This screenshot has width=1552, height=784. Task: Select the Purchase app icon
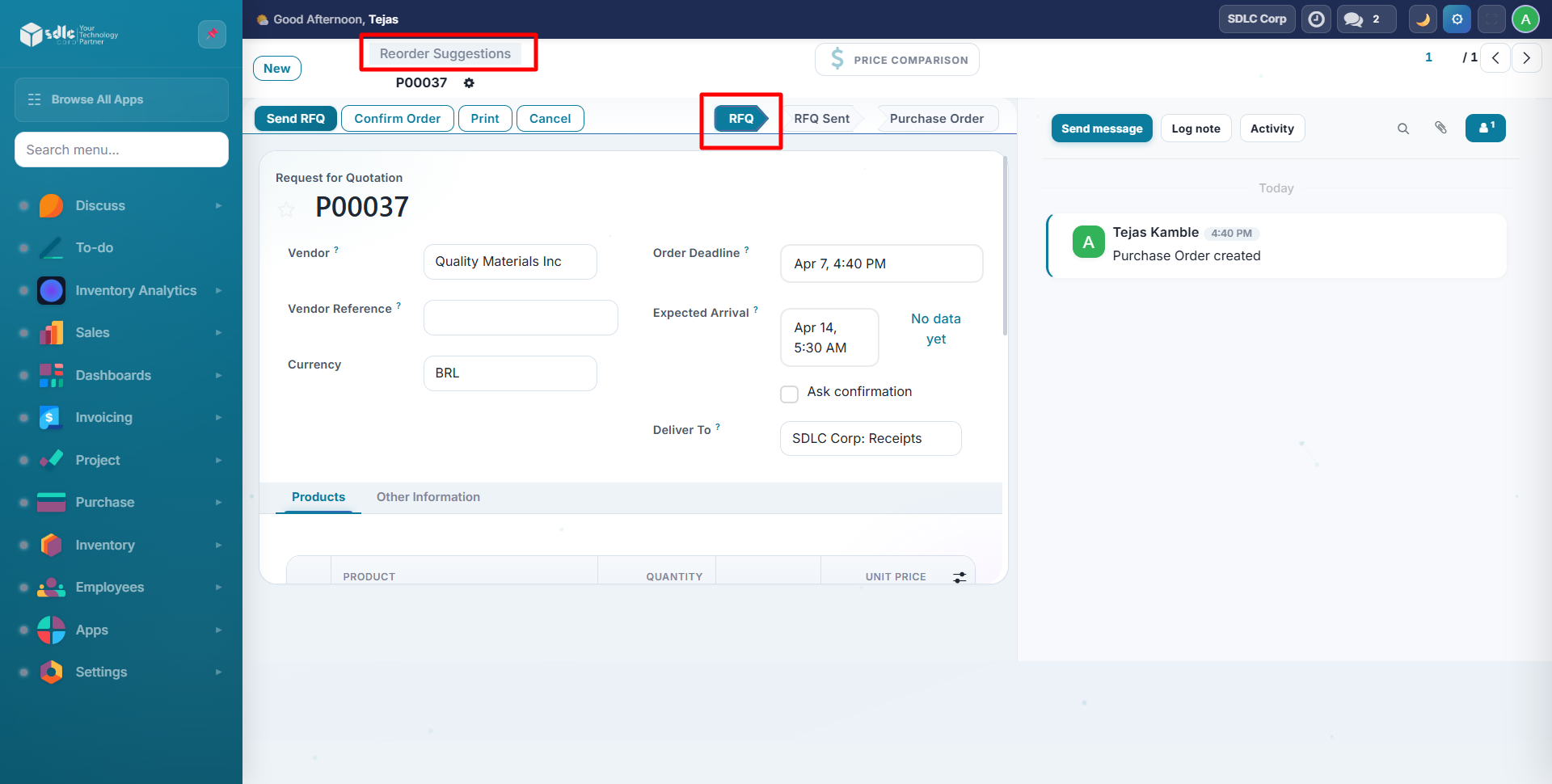point(51,502)
